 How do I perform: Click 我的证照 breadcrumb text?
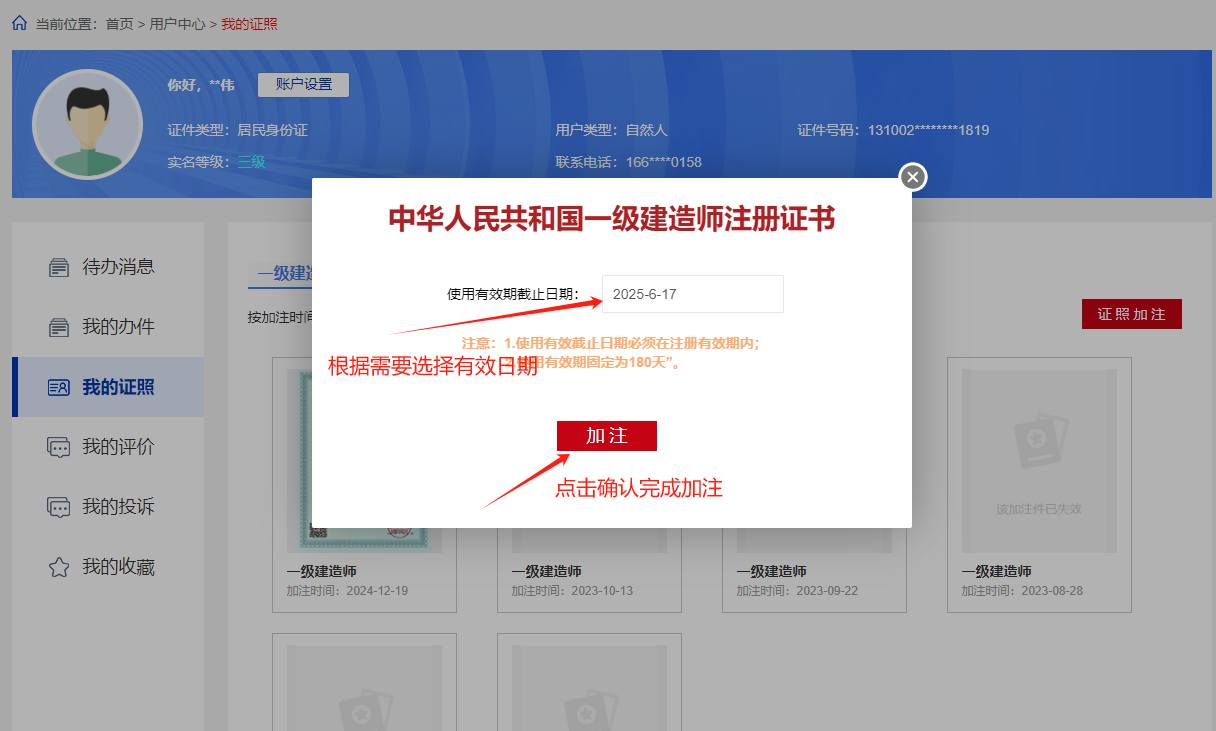[x=249, y=24]
